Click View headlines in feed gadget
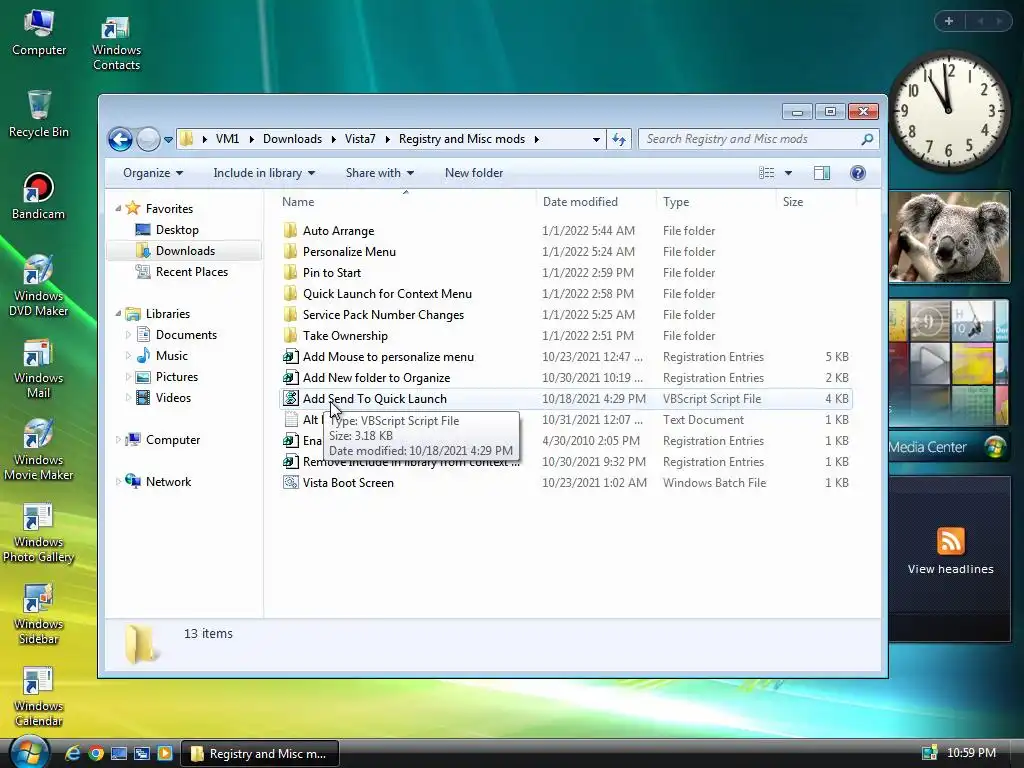 click(950, 569)
